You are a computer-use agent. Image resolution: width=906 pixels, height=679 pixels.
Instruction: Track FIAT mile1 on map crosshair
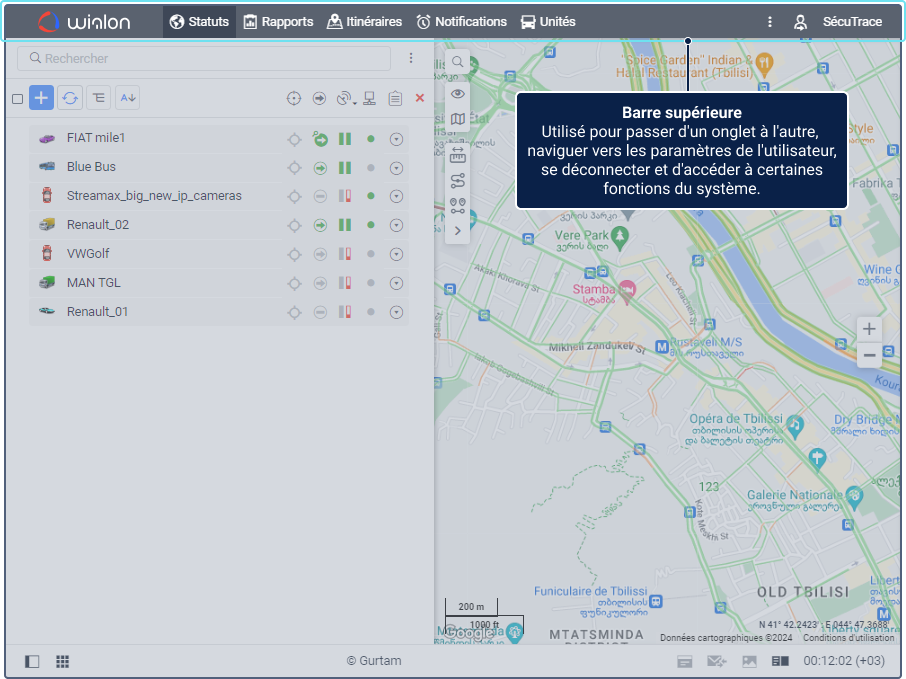coord(294,139)
